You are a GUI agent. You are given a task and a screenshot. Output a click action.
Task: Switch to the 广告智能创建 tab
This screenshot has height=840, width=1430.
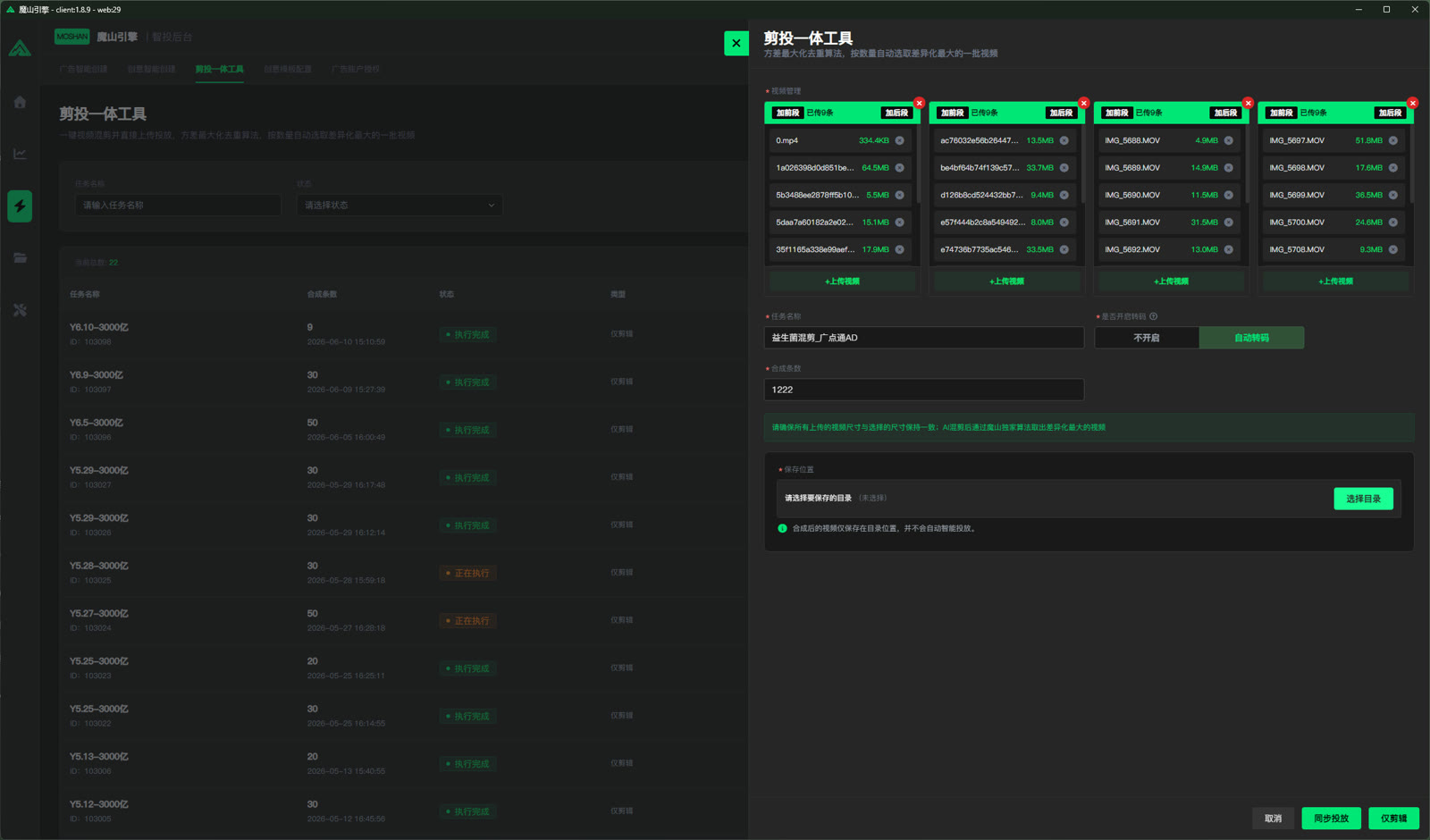(83, 69)
